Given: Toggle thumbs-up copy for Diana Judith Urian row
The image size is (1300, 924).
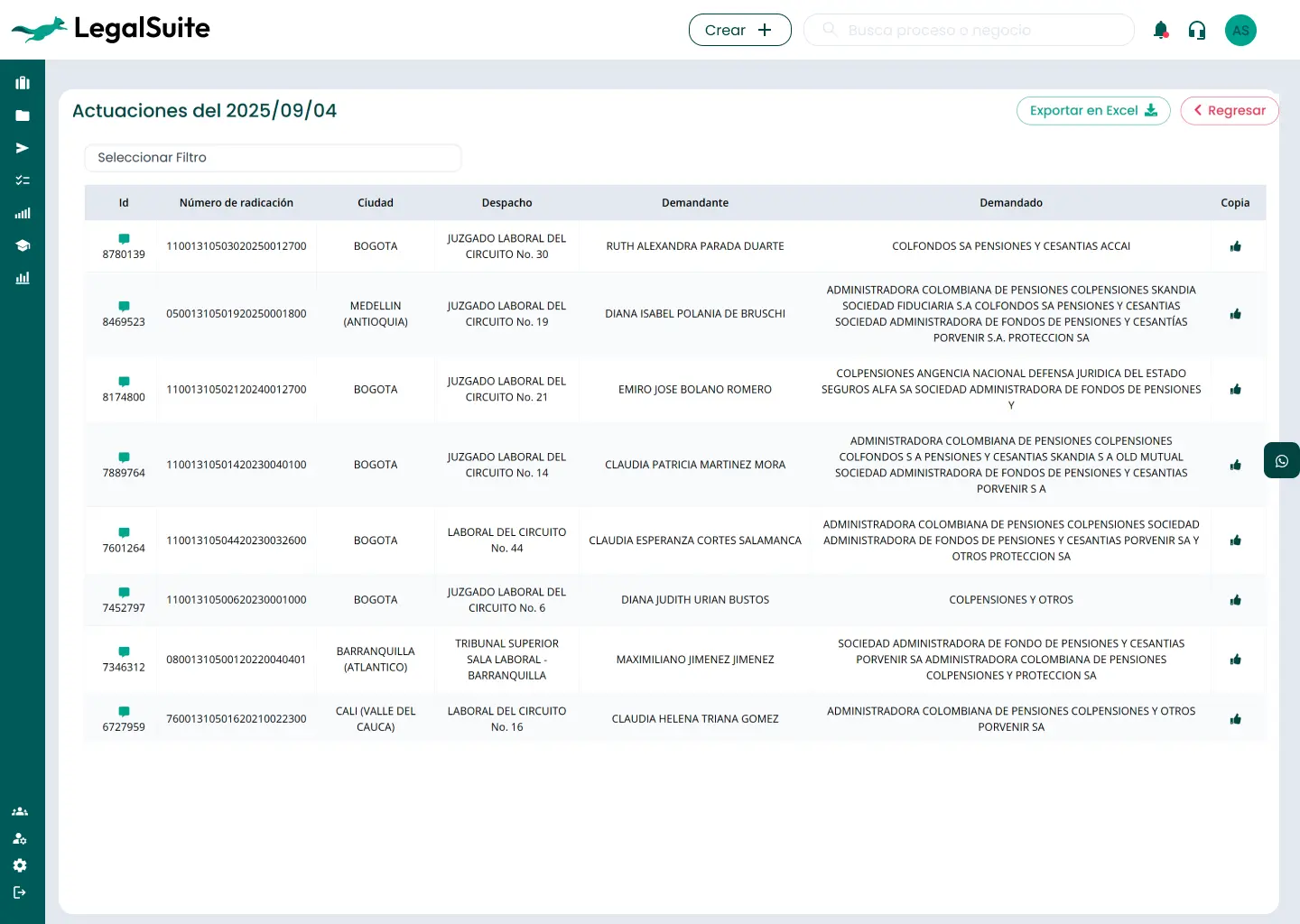Looking at the screenshot, I should point(1235,600).
